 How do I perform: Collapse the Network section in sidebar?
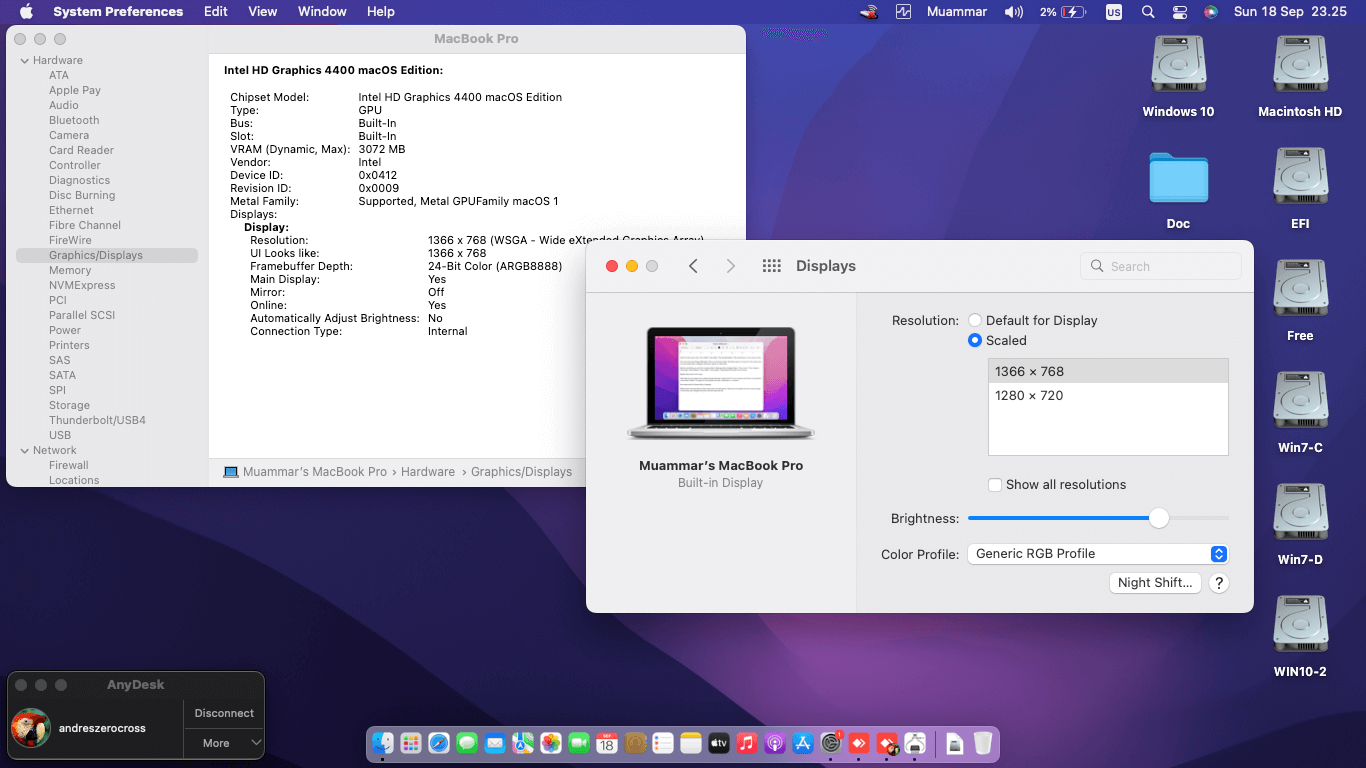click(24, 450)
